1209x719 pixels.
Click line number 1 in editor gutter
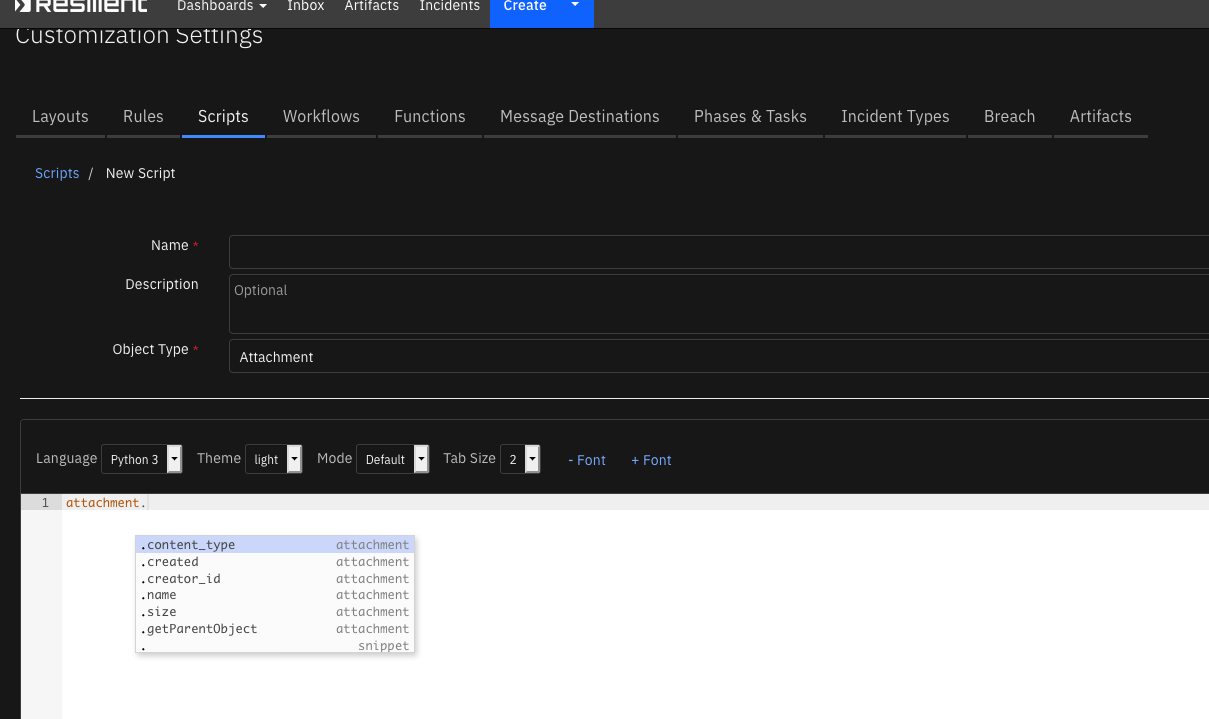pyautogui.click(x=44, y=503)
